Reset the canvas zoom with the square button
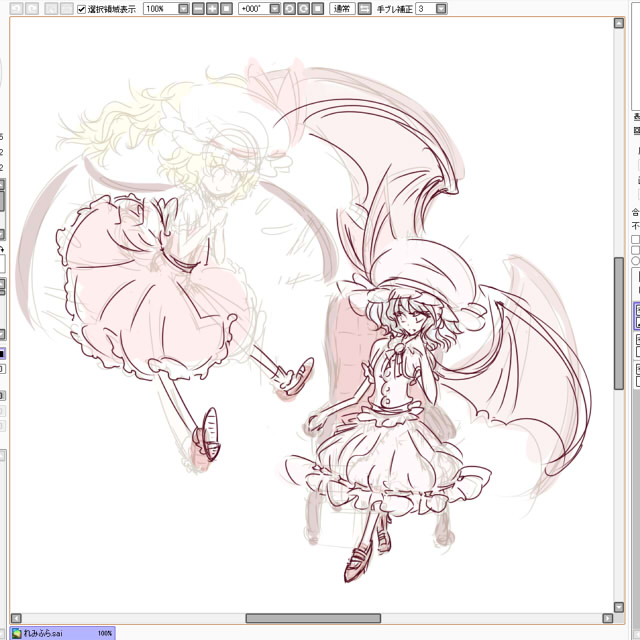Viewport: 640px width, 640px height. pyautogui.click(x=227, y=9)
